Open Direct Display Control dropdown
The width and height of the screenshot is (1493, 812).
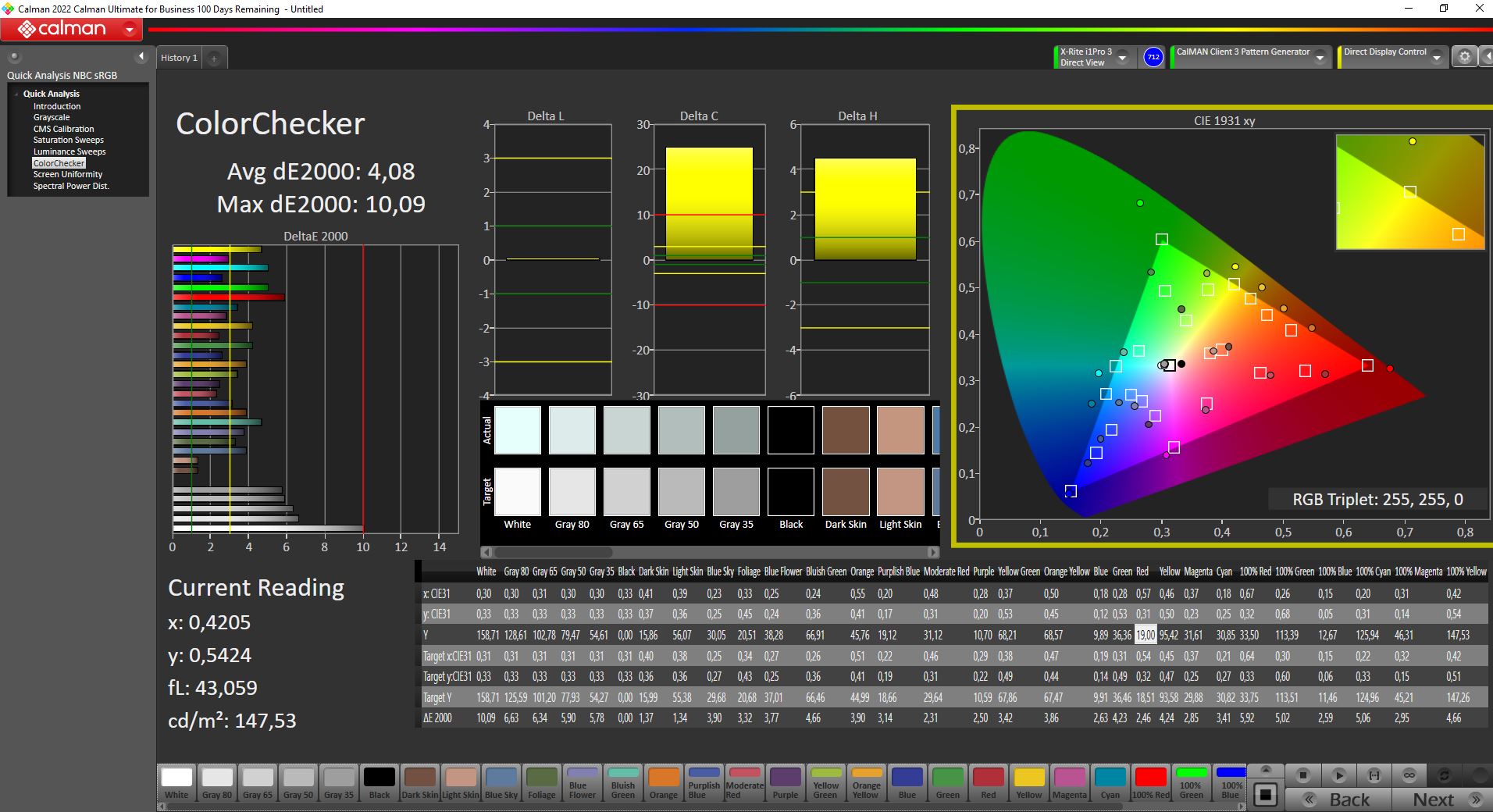tap(1436, 57)
